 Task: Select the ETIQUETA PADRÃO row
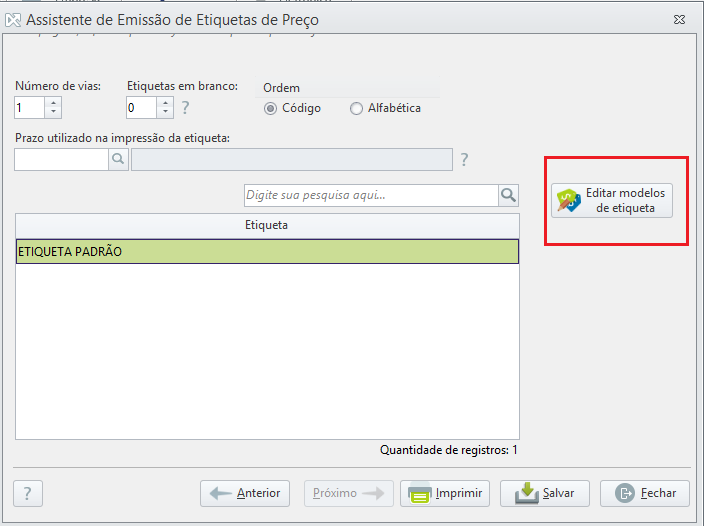267,251
